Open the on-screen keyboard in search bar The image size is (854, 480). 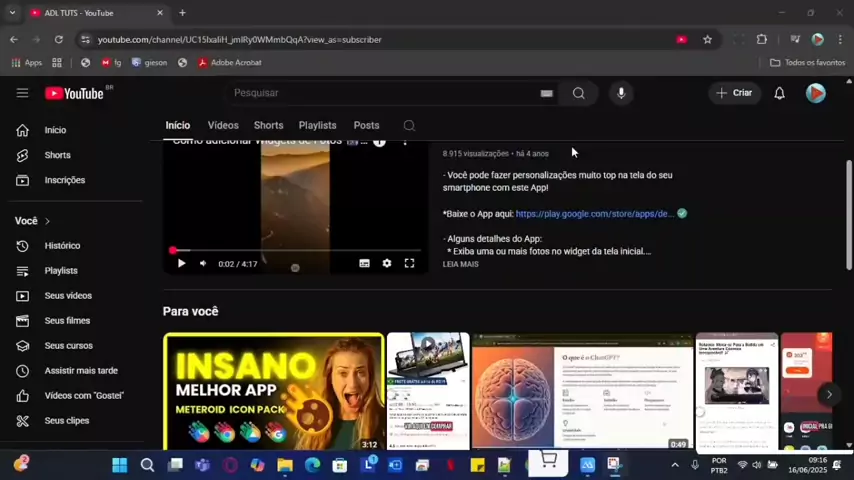[x=546, y=93]
